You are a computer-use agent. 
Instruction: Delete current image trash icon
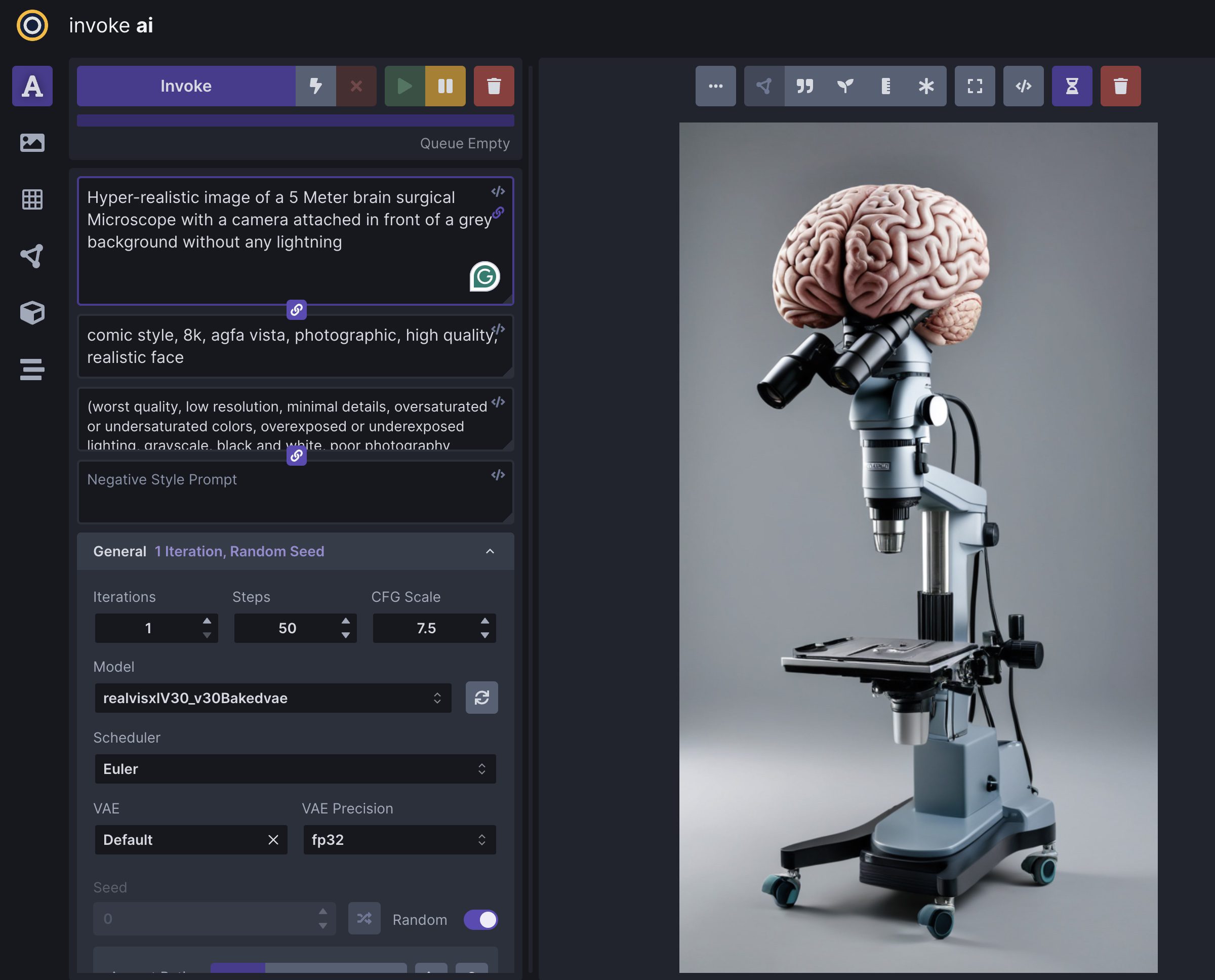pos(1120,86)
